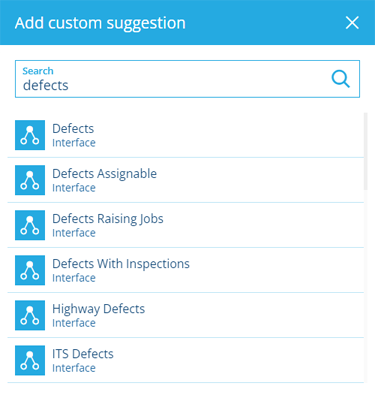The width and height of the screenshot is (375, 398).
Task: Click the scrollbar track below the thumb
Action: (x=366, y=287)
